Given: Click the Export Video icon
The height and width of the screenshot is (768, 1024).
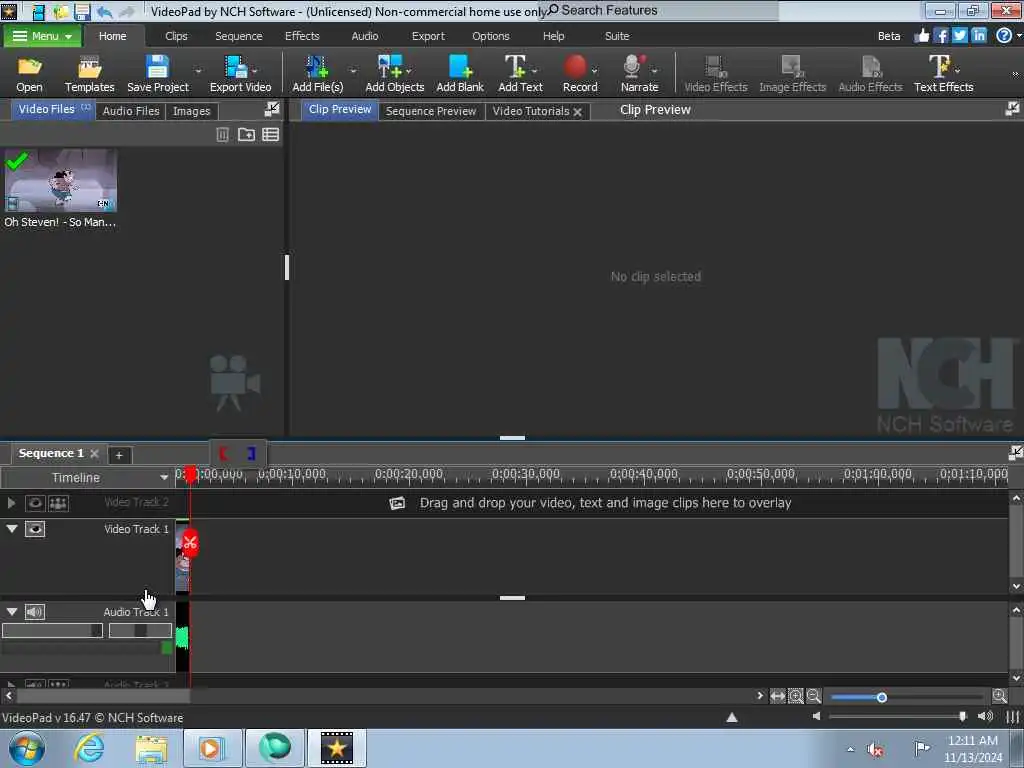Looking at the screenshot, I should coord(236,67).
